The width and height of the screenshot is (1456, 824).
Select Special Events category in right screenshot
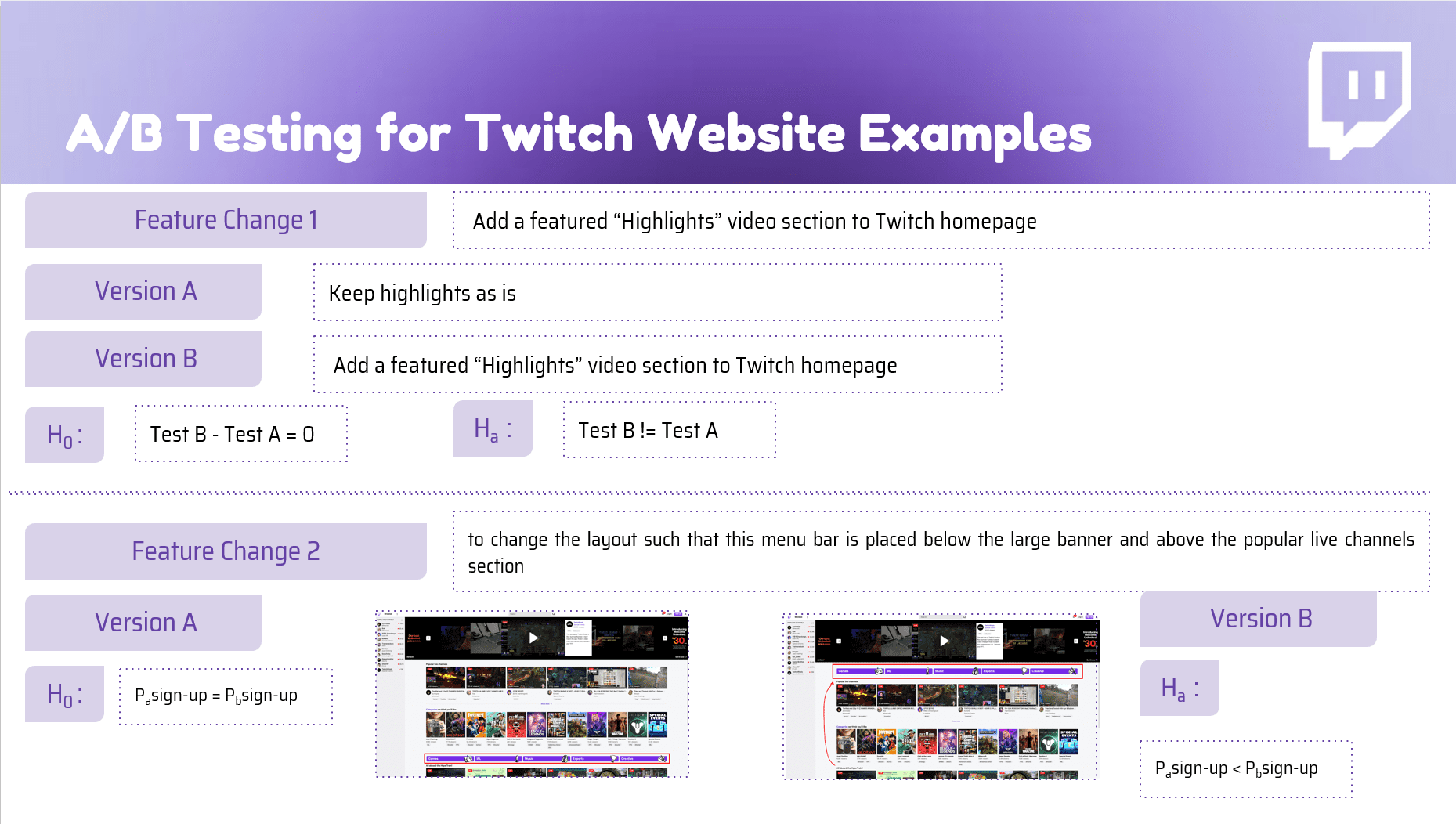pos(1069,741)
